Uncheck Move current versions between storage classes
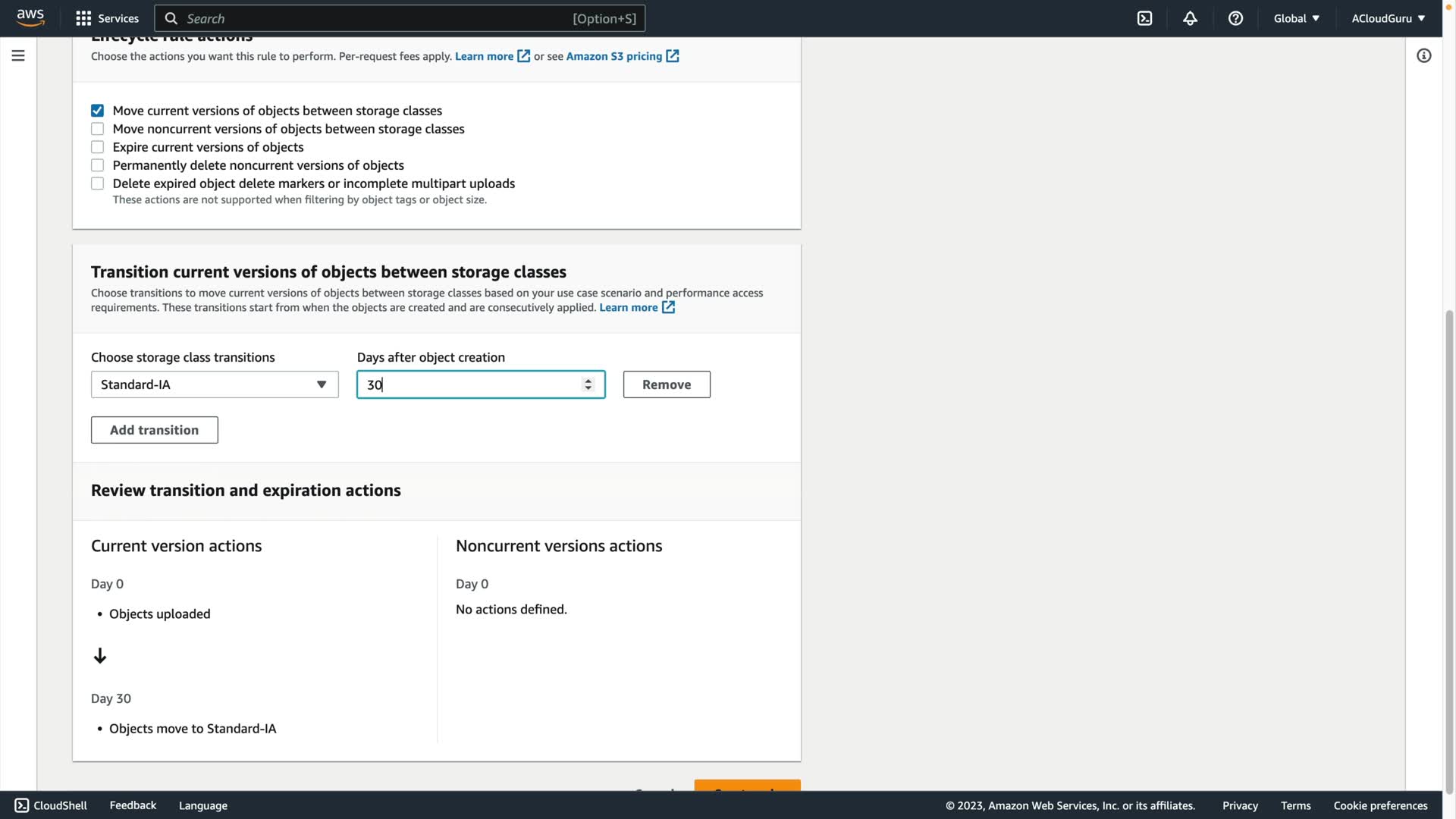This screenshot has width=1456, height=819. (x=98, y=111)
